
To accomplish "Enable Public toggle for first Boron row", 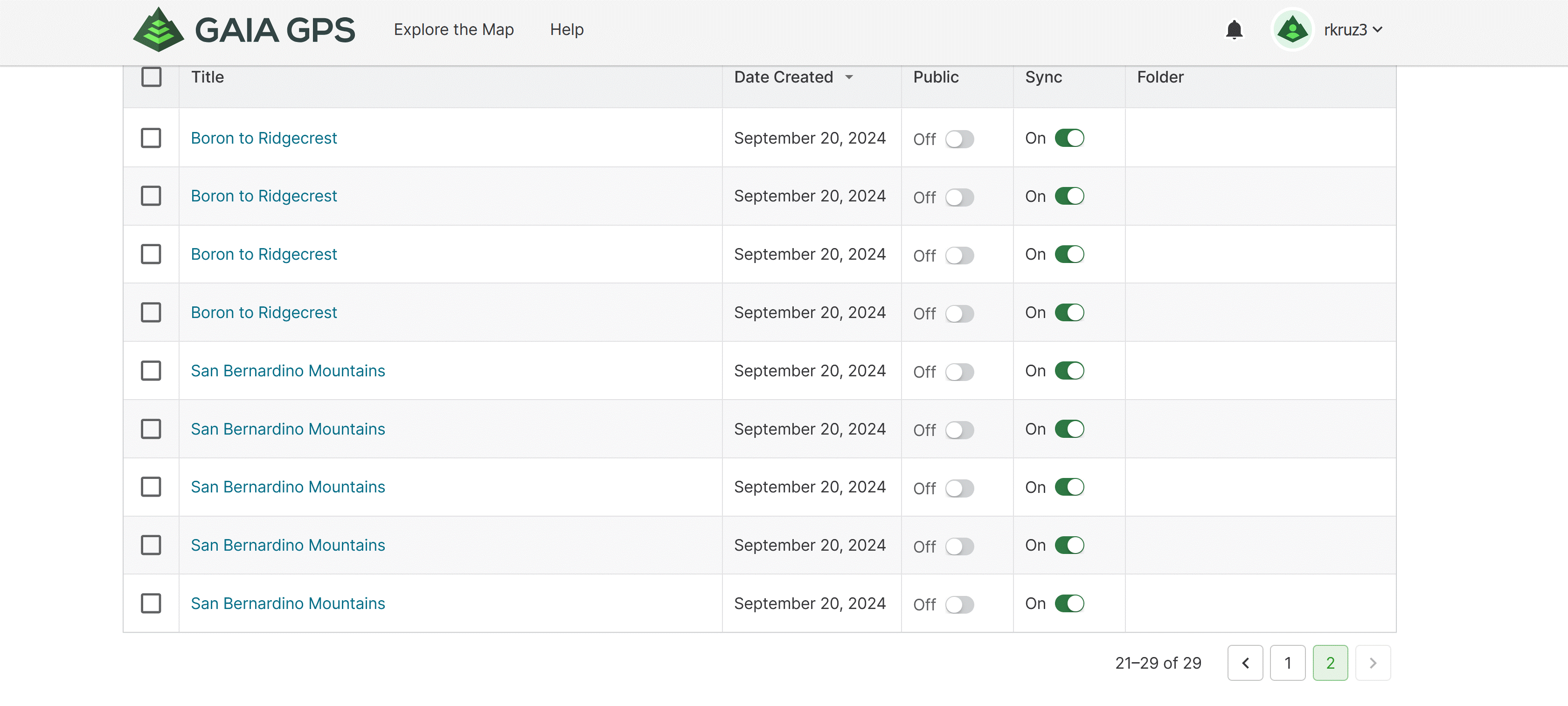I will coord(959,139).
